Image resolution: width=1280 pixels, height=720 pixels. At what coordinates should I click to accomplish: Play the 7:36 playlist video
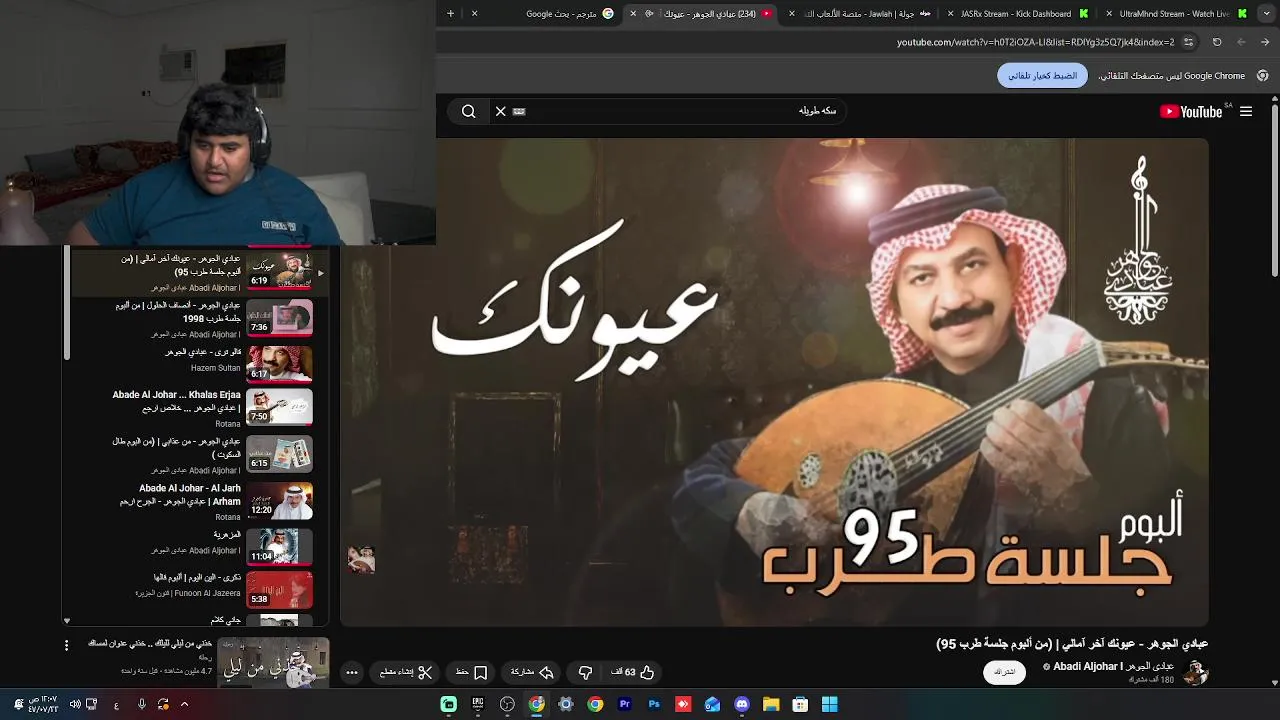[280, 318]
